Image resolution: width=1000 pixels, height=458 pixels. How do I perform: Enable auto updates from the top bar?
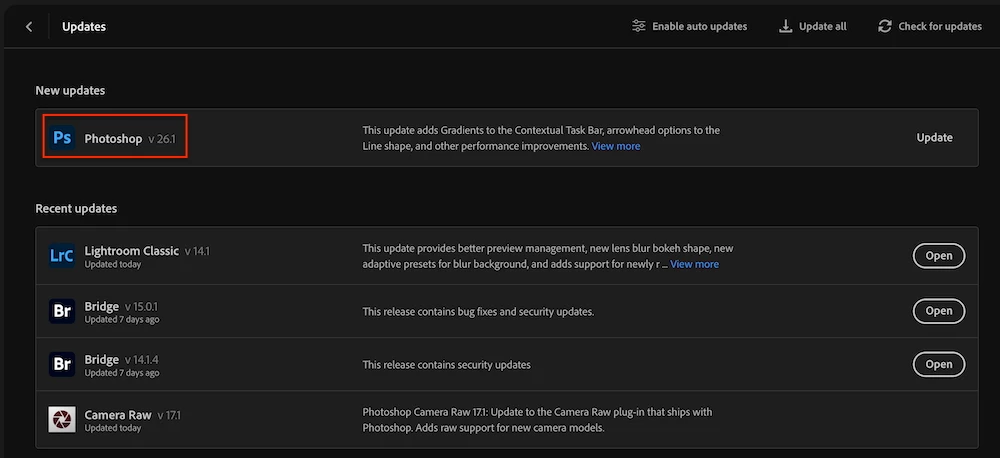pos(699,26)
